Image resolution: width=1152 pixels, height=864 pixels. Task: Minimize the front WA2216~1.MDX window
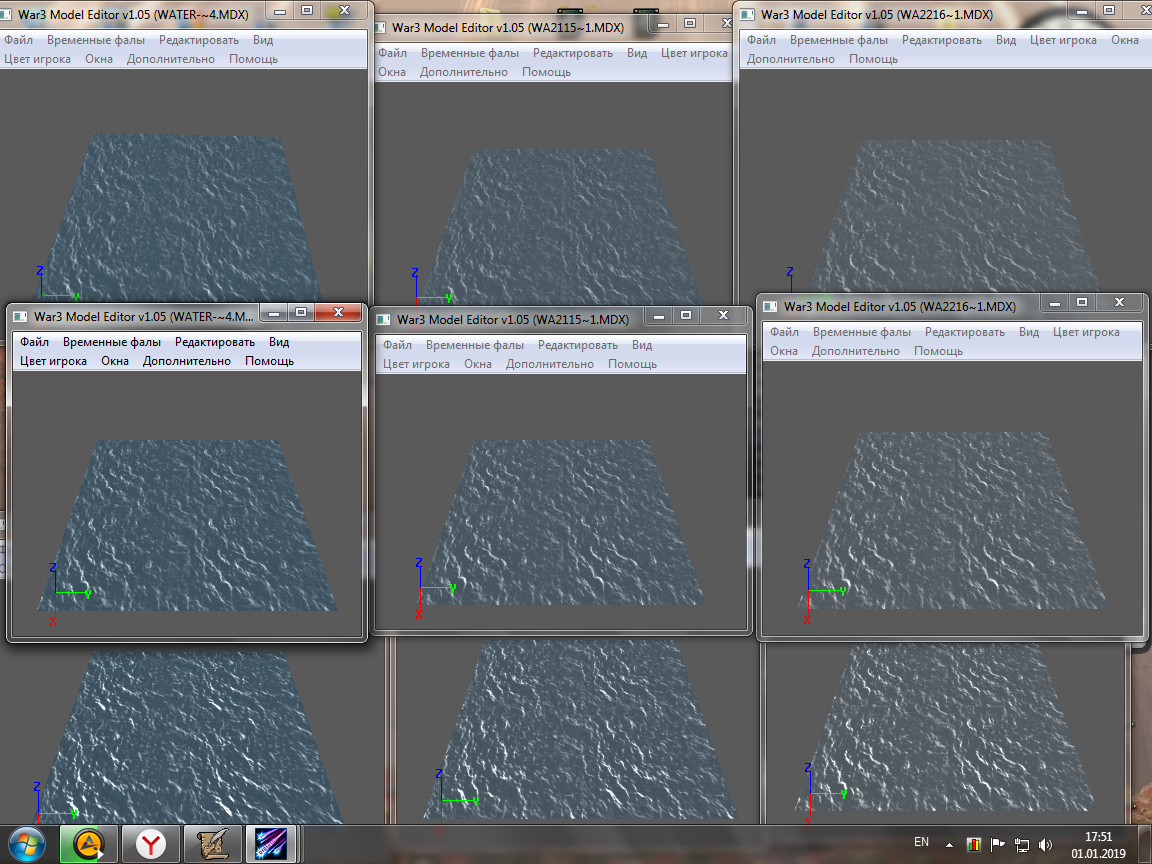click(1054, 303)
